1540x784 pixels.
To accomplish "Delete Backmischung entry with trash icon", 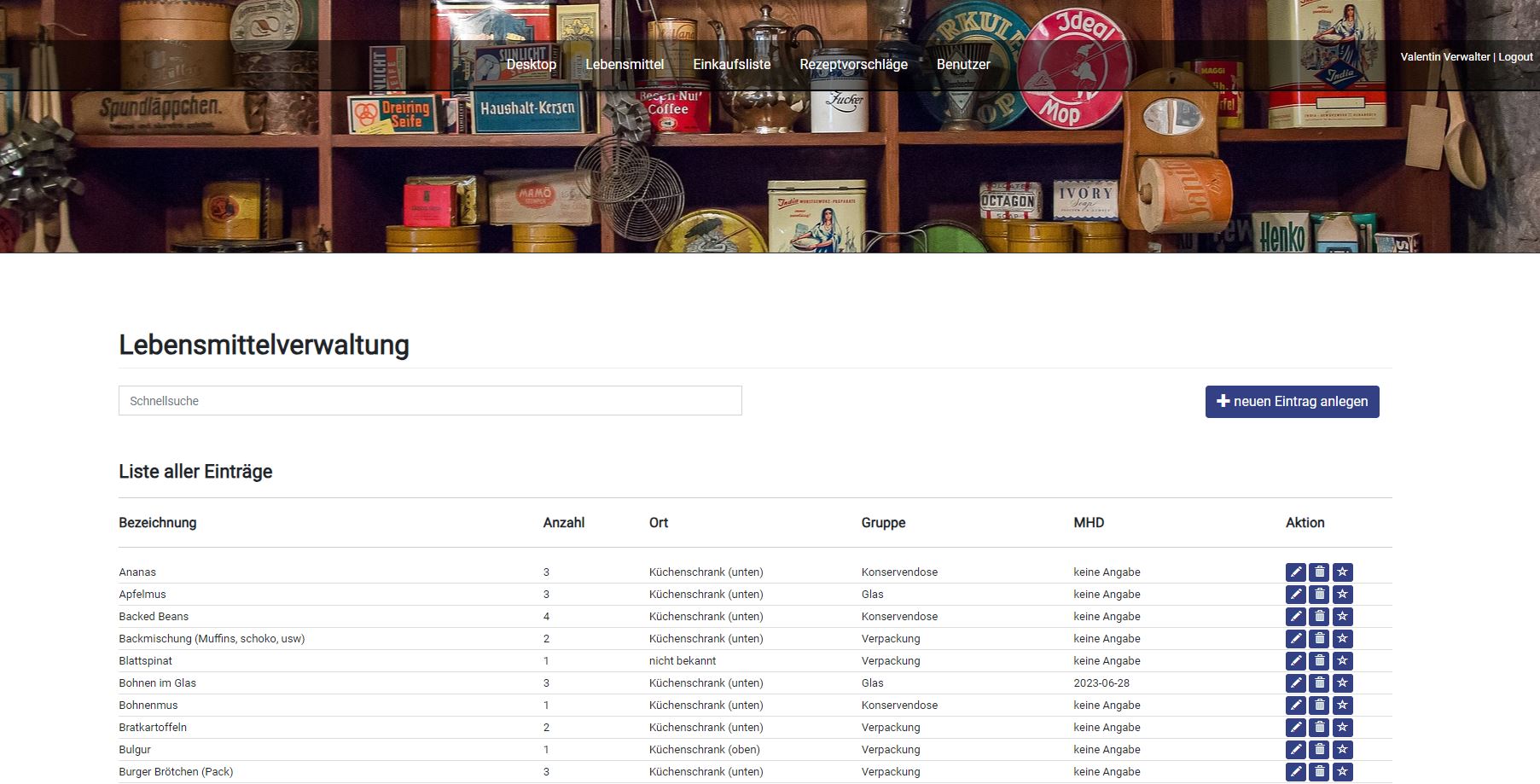I will (1319, 638).
